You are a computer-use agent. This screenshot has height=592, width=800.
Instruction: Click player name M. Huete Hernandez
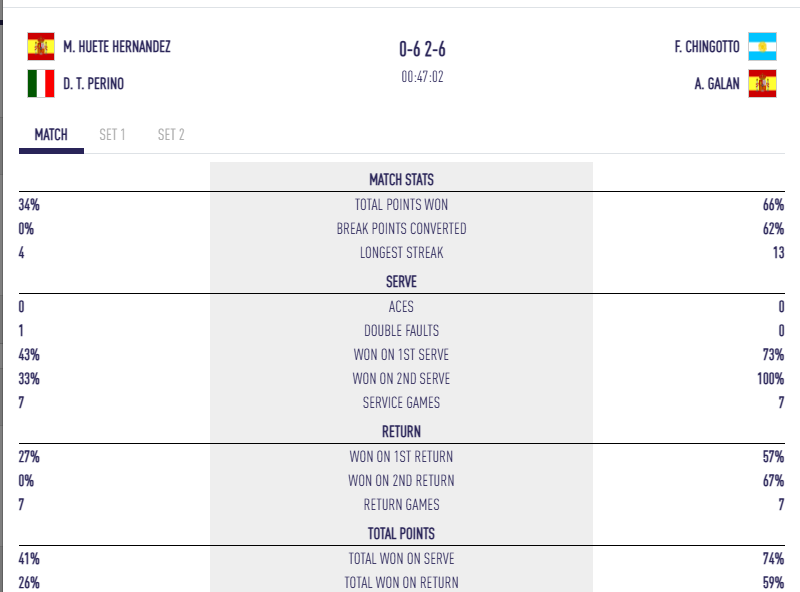(x=116, y=47)
